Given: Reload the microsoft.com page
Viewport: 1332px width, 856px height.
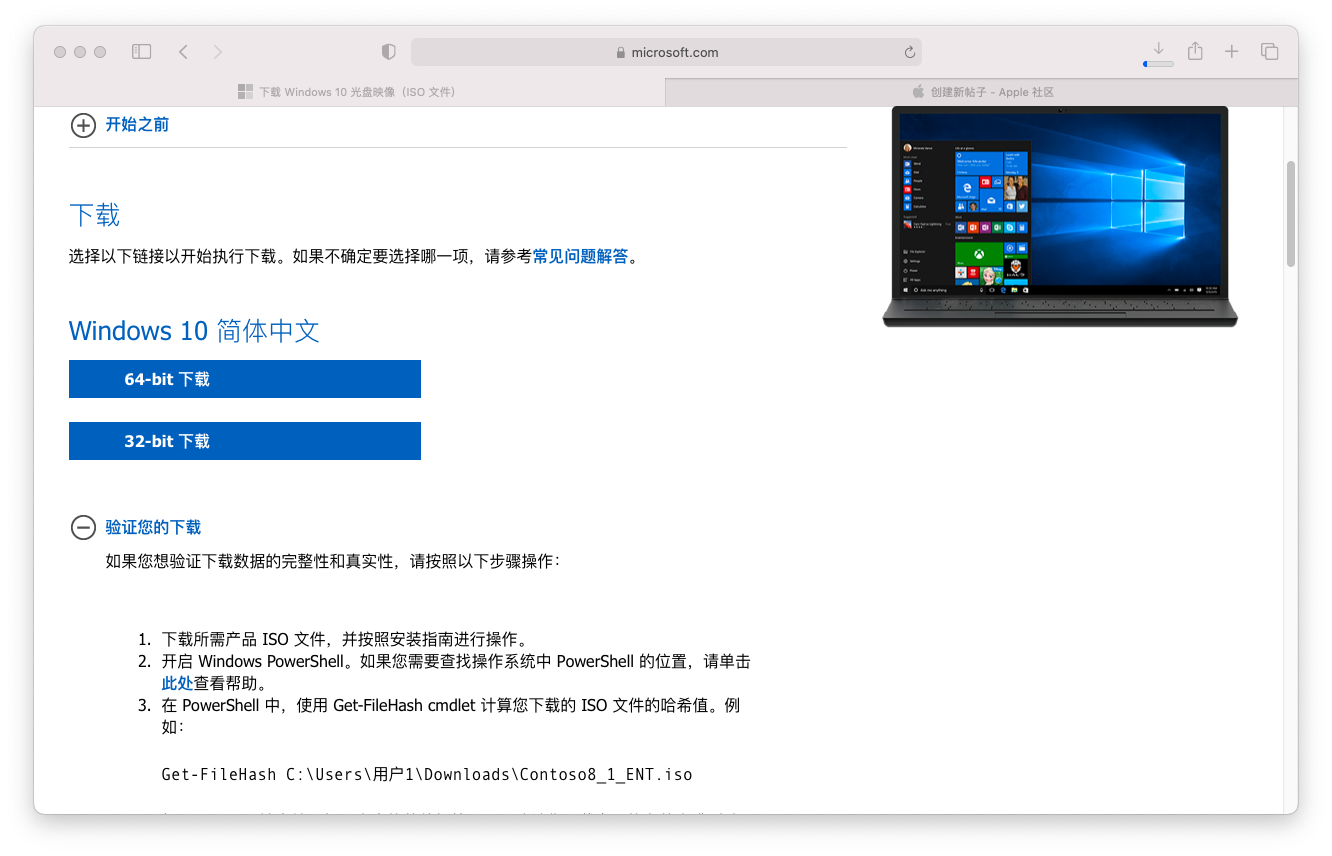Looking at the screenshot, I should [909, 52].
